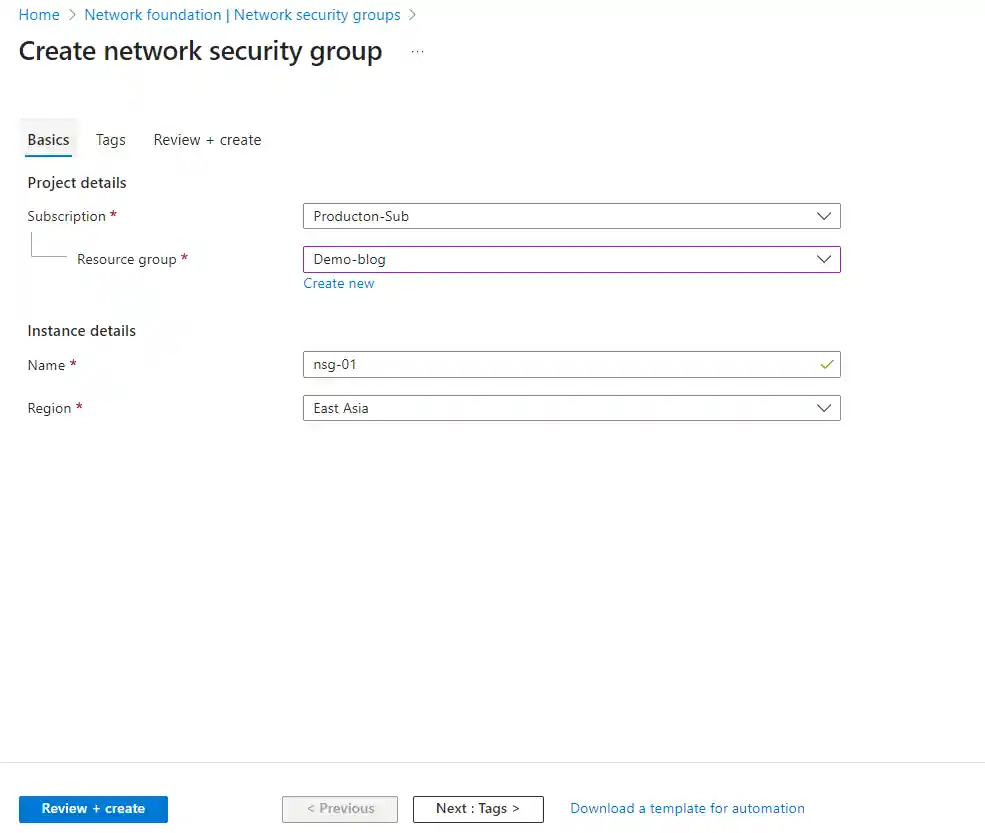Image resolution: width=985 pixels, height=833 pixels.
Task: Click the chevron arrow in Resource group box
Action: [x=824, y=259]
